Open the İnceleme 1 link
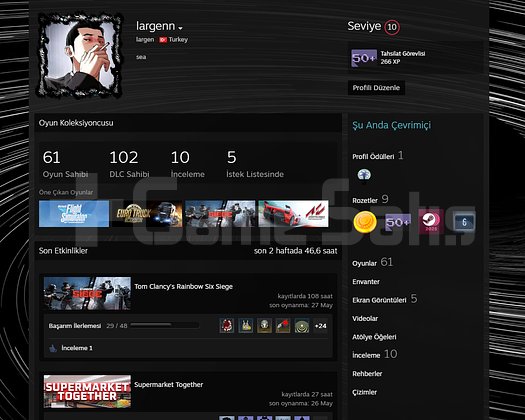This screenshot has height=420, width=525. point(77,348)
